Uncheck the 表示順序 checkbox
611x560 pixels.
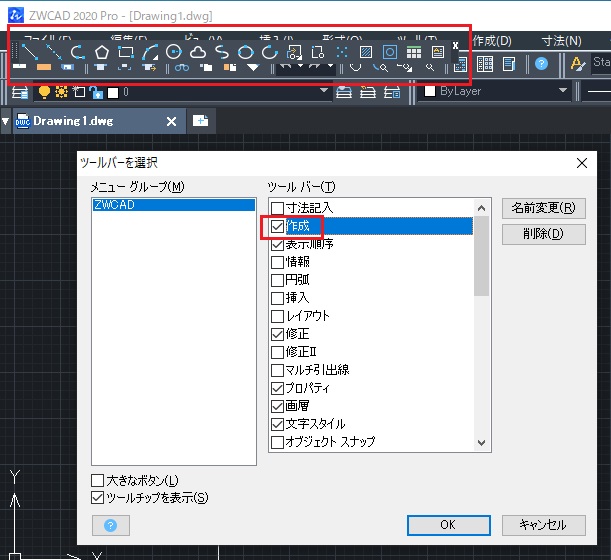[x=277, y=244]
